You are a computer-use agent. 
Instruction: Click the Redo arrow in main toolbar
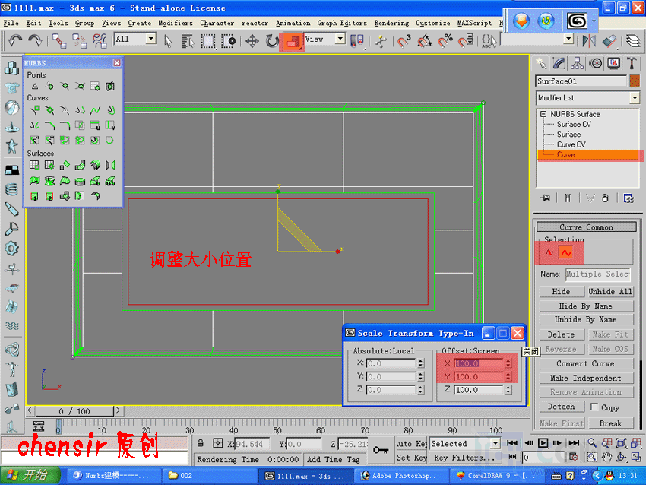(x=35, y=40)
